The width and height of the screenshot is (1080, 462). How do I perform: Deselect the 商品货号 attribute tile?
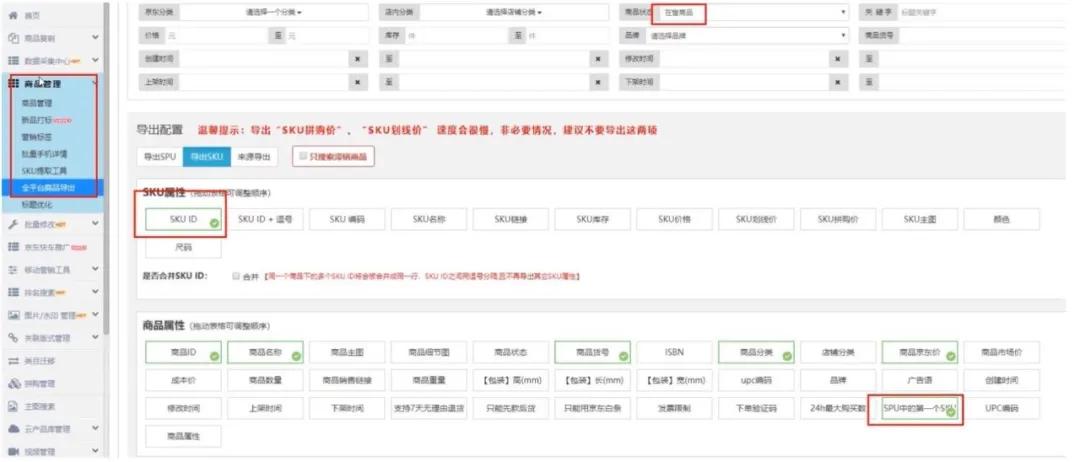(592, 353)
